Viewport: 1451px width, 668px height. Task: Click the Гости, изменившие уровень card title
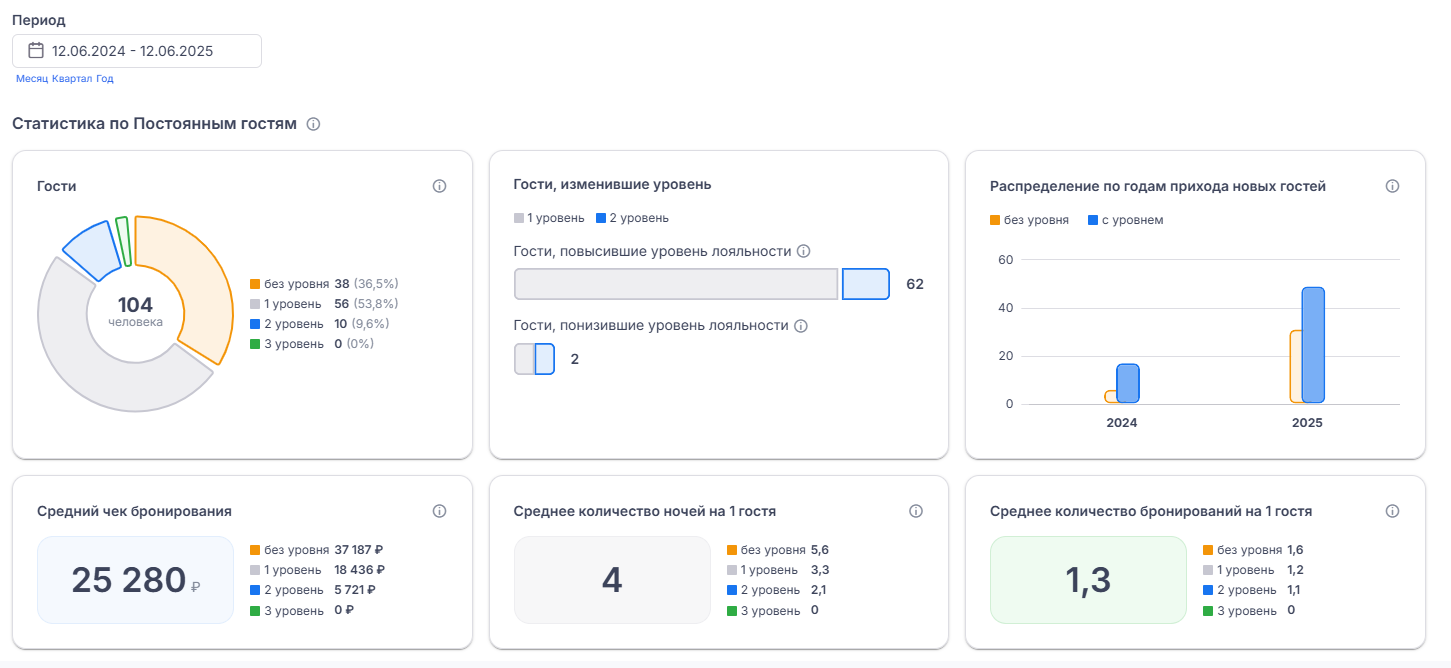612,185
